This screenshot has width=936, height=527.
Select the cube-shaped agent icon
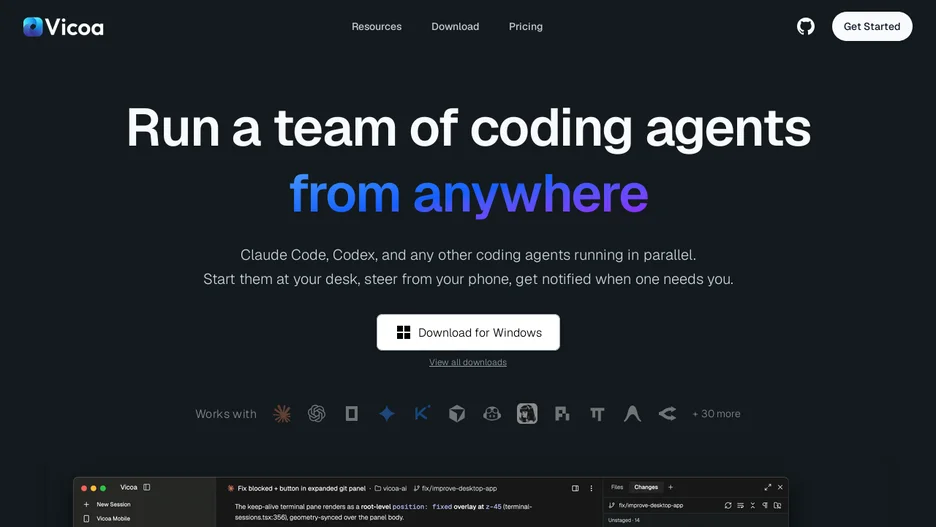457,414
